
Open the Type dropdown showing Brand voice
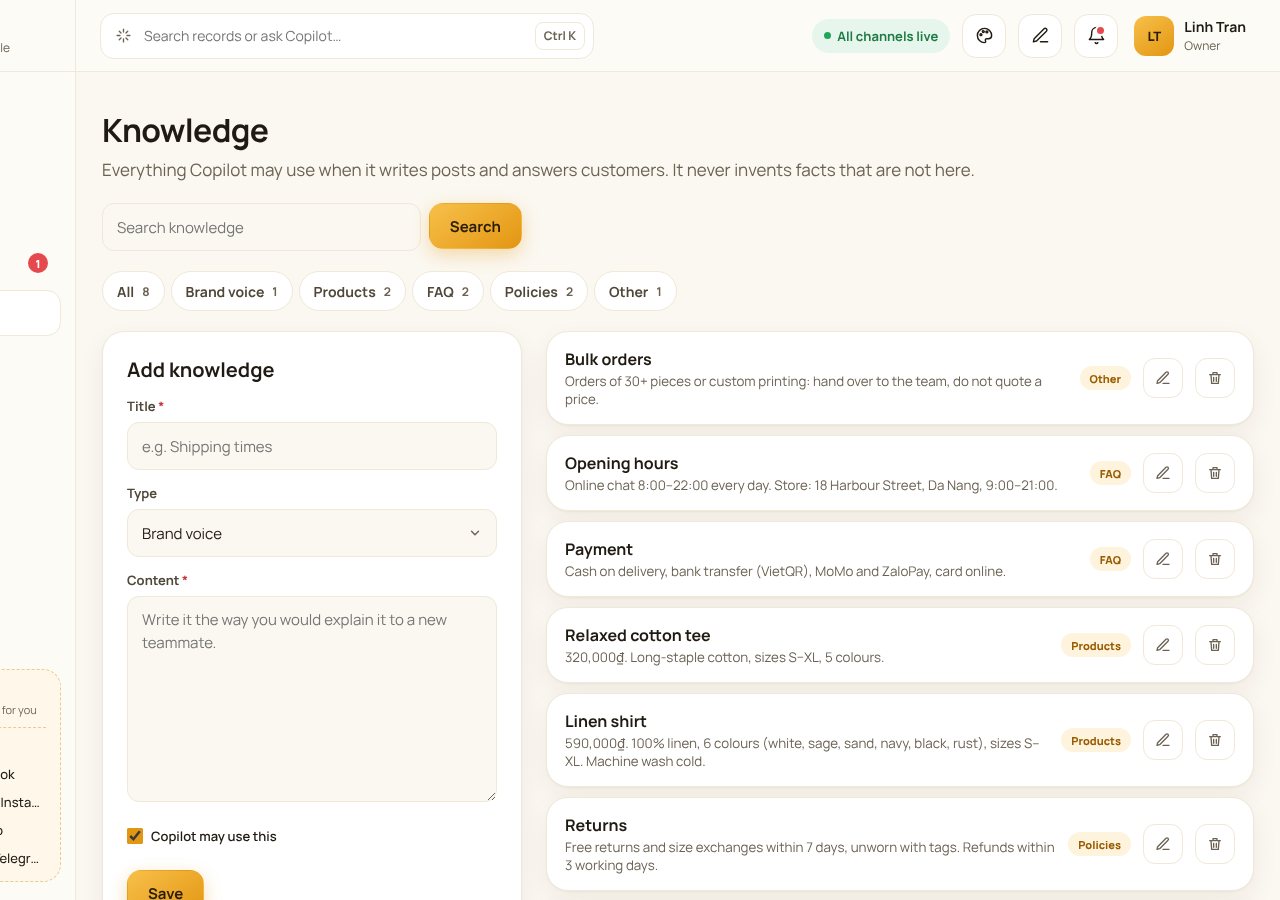pyautogui.click(x=312, y=533)
